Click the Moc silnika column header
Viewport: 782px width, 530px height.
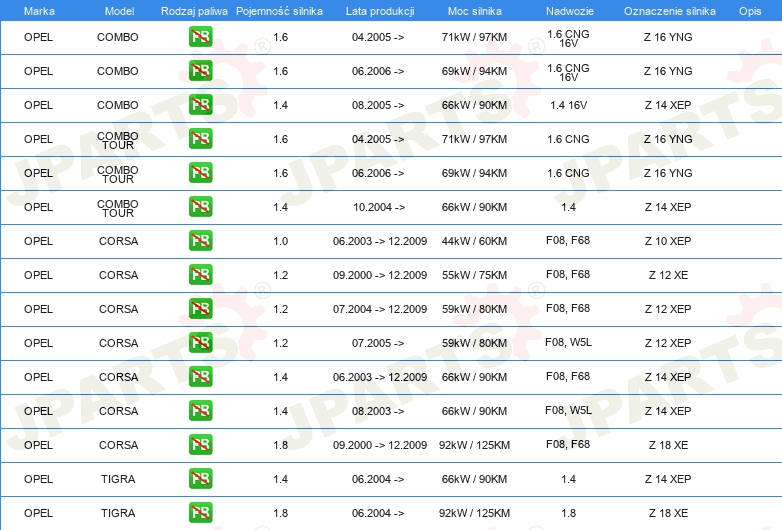pos(474,11)
